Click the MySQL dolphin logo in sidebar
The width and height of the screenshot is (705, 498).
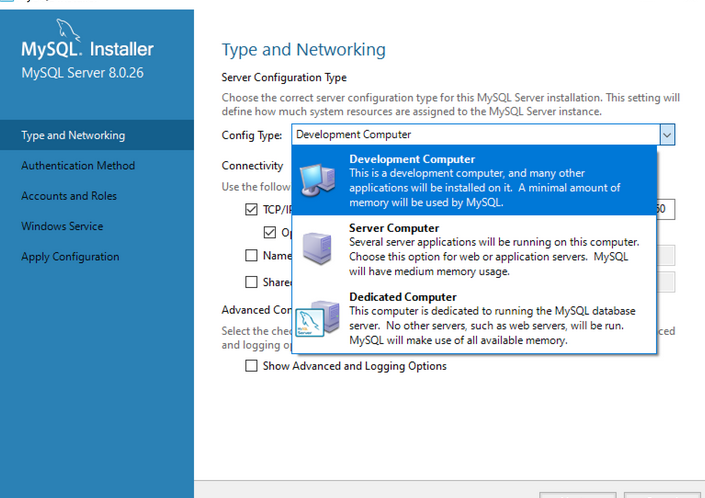[x=68, y=30]
